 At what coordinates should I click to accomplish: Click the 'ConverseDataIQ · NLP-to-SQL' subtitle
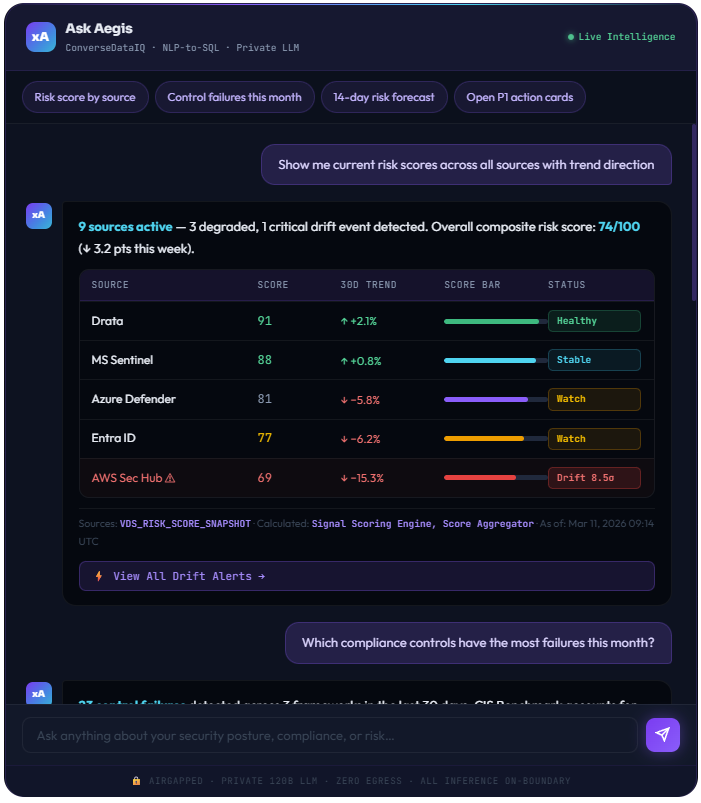click(182, 48)
